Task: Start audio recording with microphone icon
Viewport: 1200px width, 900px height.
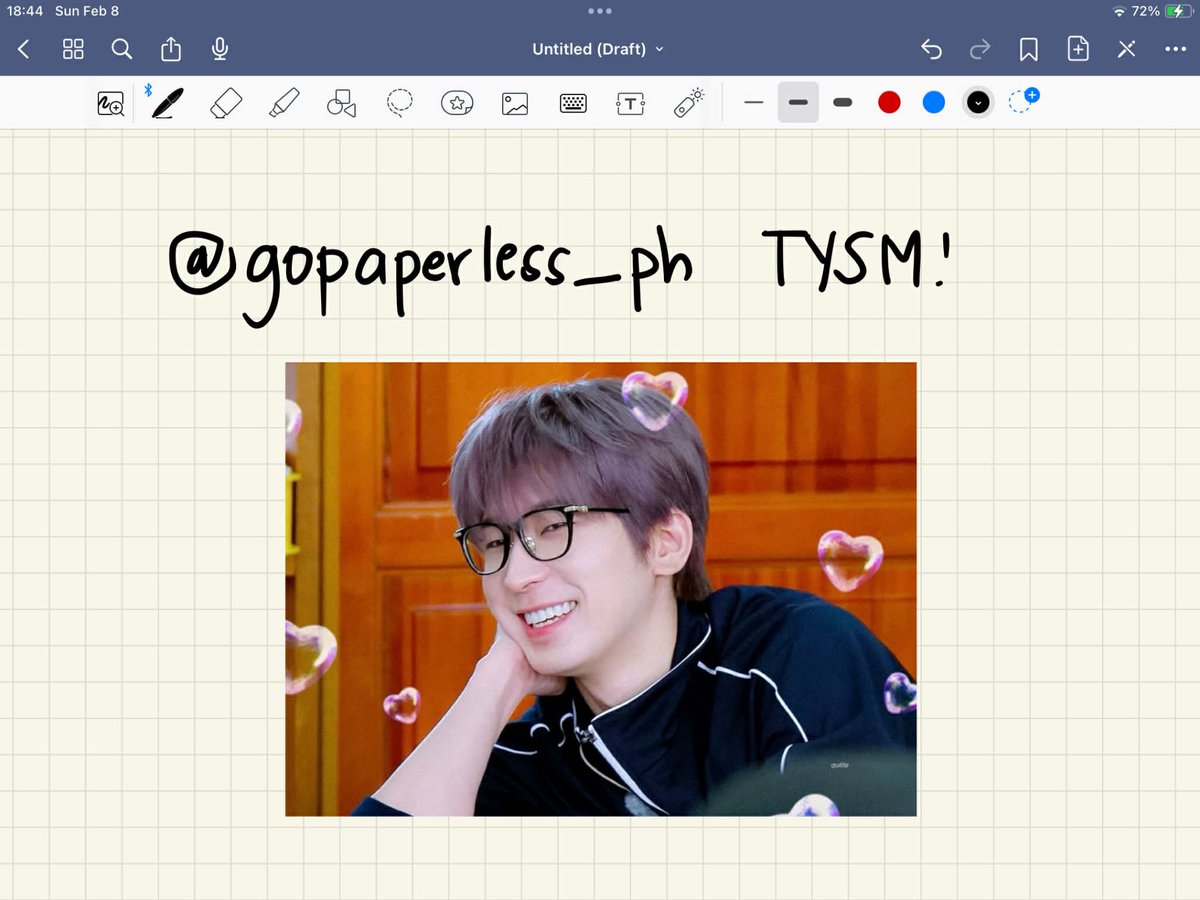Action: (x=220, y=49)
